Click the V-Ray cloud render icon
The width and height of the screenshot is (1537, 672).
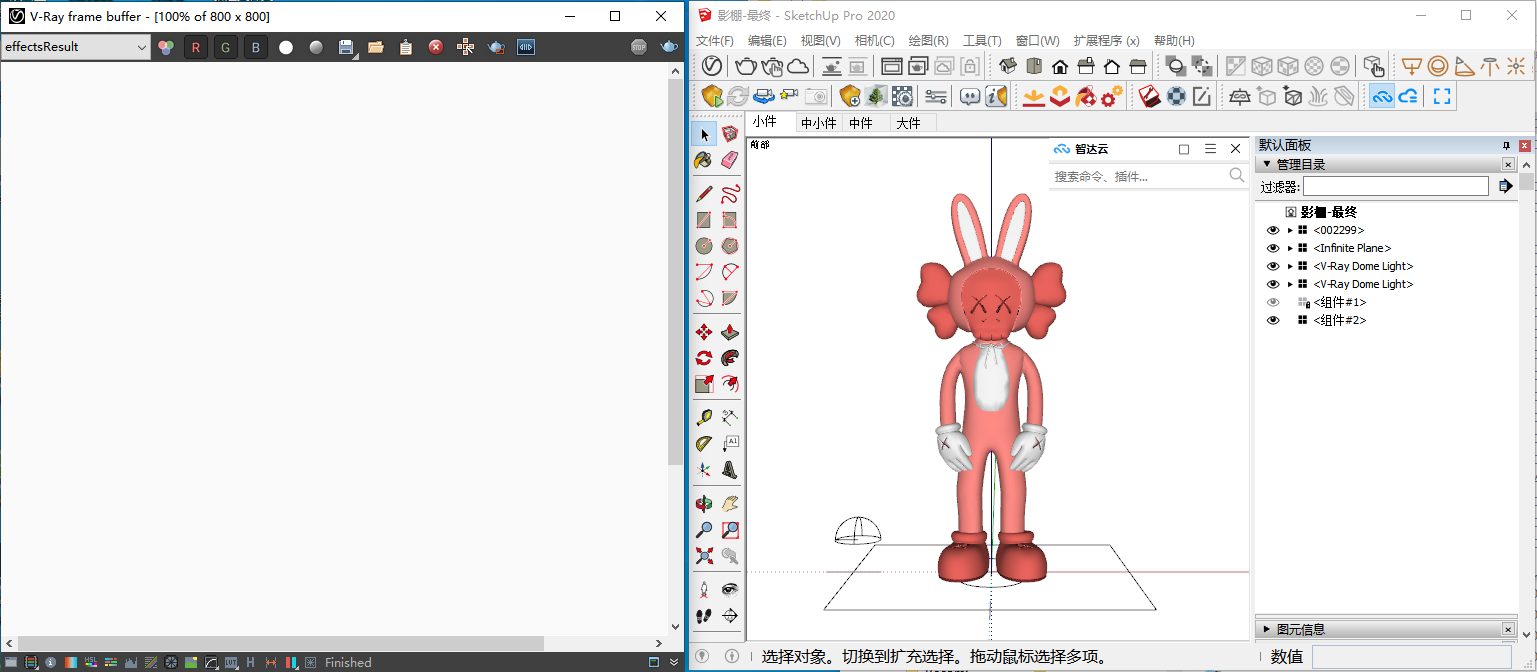coord(798,66)
